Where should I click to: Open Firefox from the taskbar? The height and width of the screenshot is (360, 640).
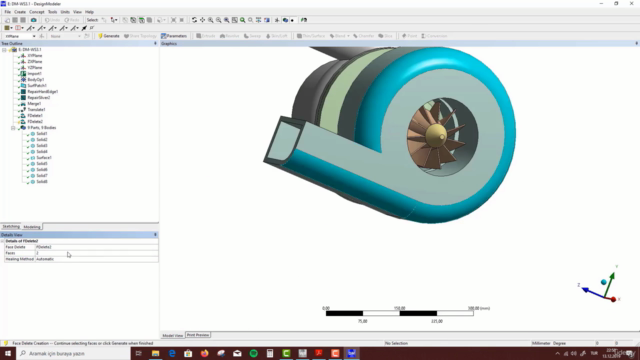pos(204,353)
